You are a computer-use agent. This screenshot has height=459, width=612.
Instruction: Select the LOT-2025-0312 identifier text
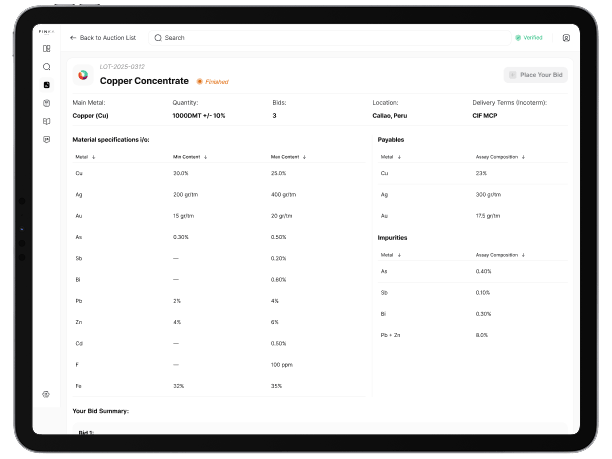point(122,67)
